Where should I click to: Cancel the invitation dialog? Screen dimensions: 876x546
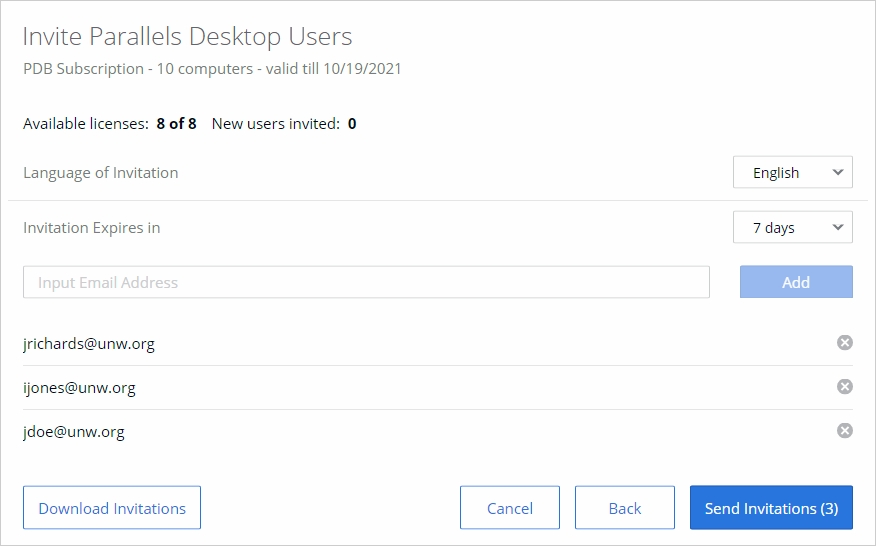click(509, 508)
